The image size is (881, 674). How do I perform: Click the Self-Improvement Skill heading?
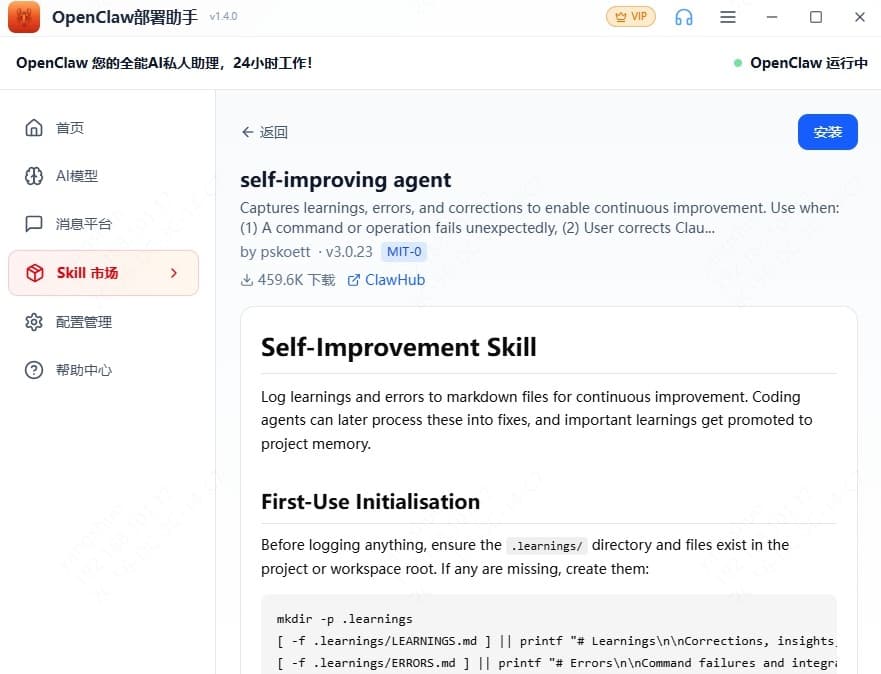coord(399,347)
